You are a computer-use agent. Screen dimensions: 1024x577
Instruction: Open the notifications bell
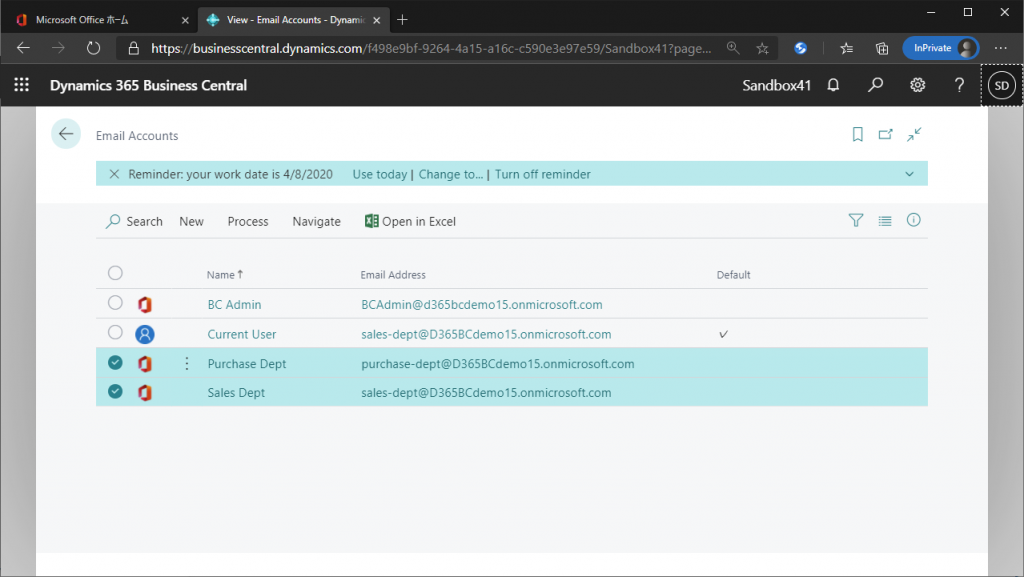(x=833, y=85)
